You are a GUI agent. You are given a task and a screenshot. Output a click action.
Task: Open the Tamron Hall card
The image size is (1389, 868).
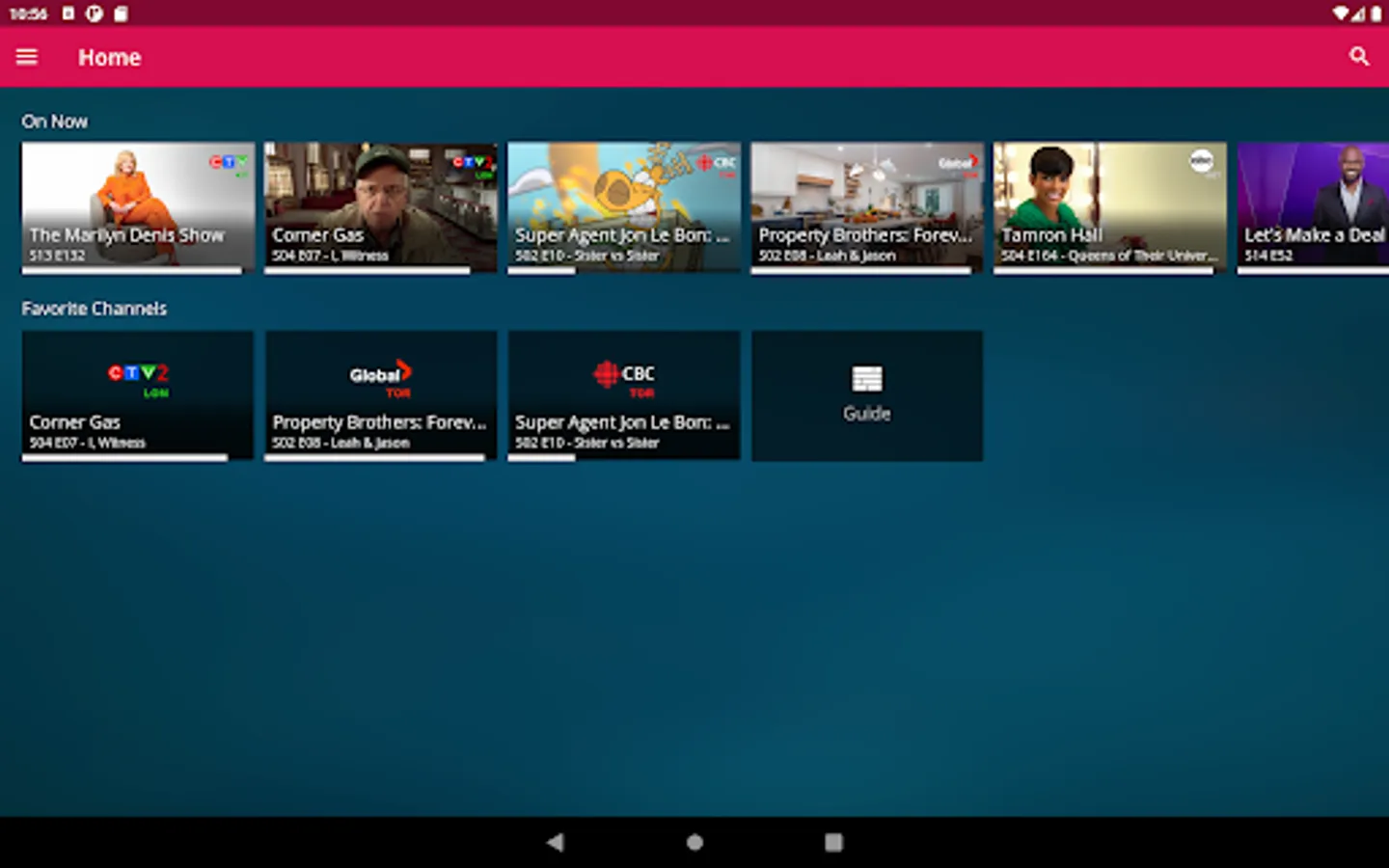[1110, 207]
